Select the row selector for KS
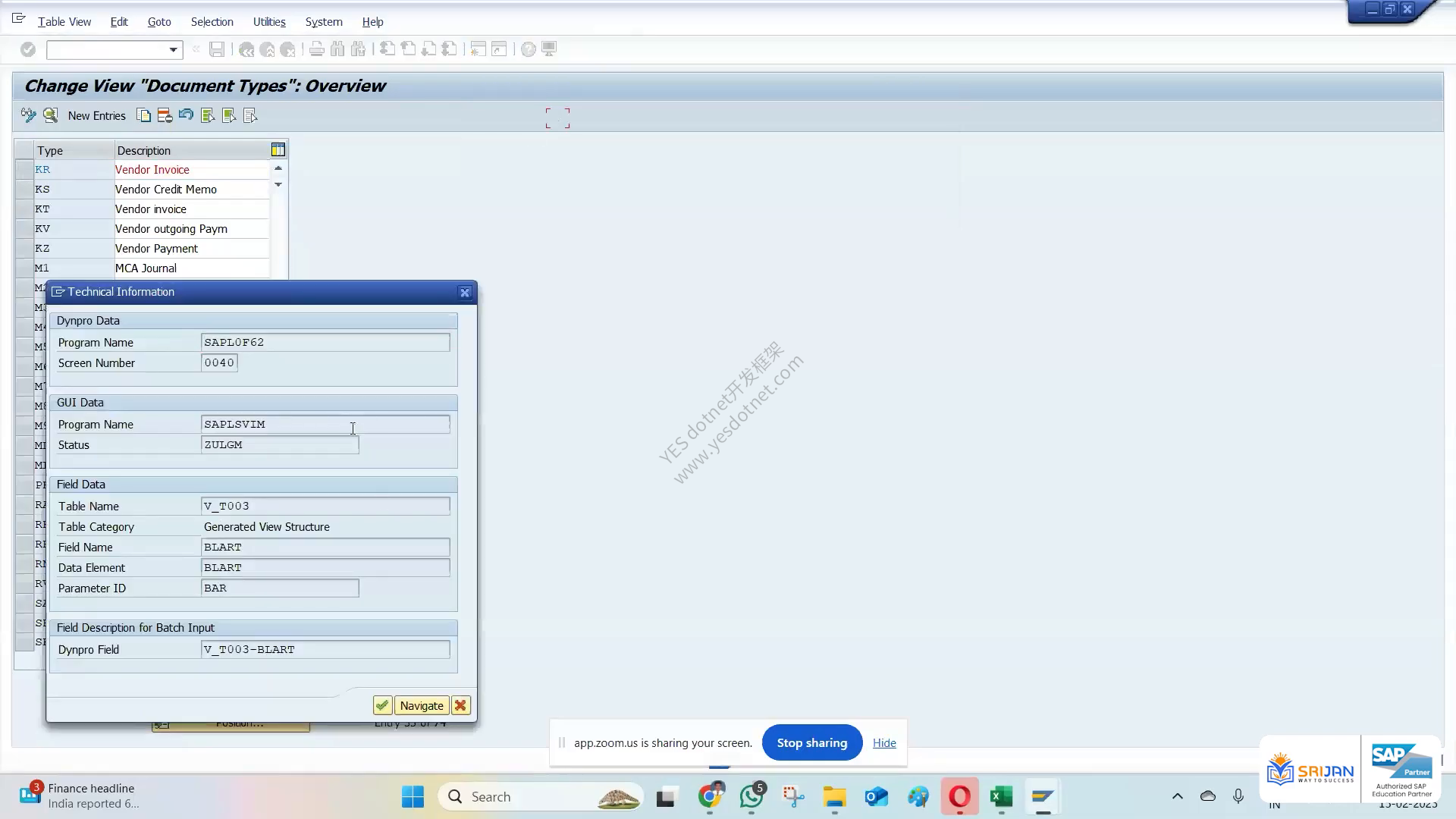1456x819 pixels. pos(24,190)
